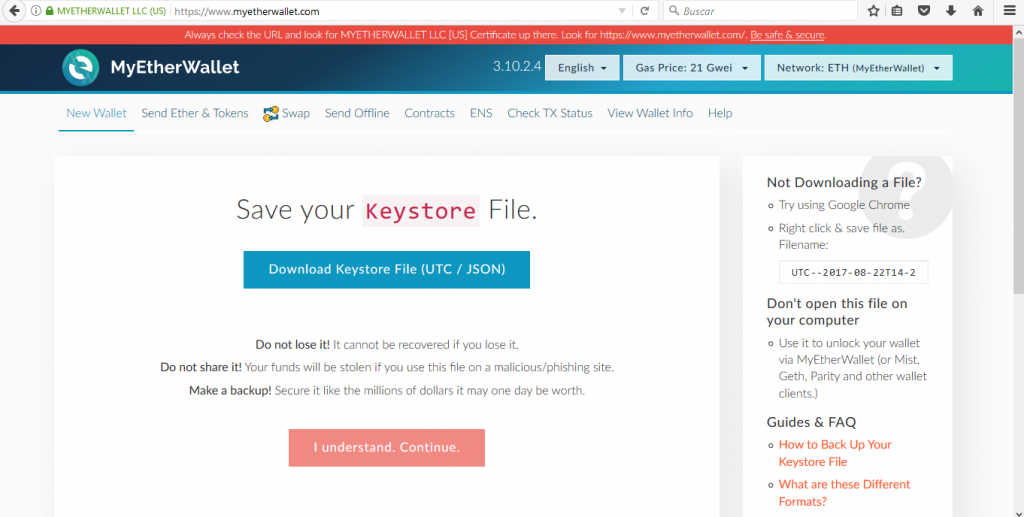Viewport: 1024px width, 517px height.
Task: Open the Network: ETH dropdown
Action: [x=858, y=68]
